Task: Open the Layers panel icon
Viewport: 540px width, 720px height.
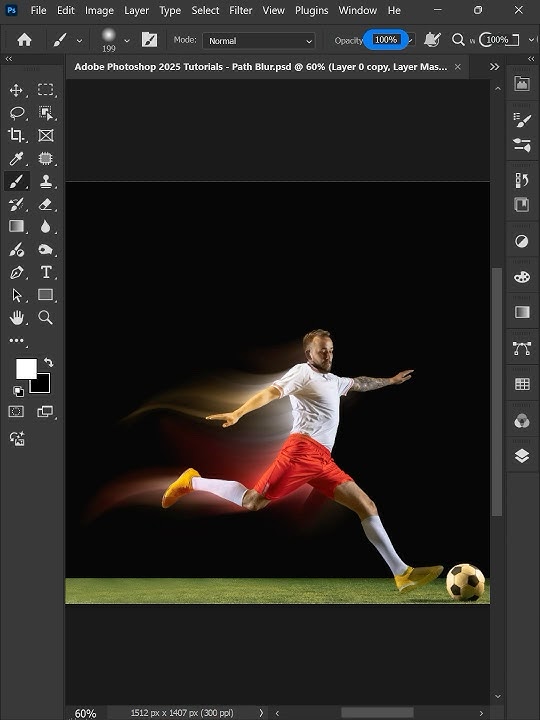Action: (522, 456)
